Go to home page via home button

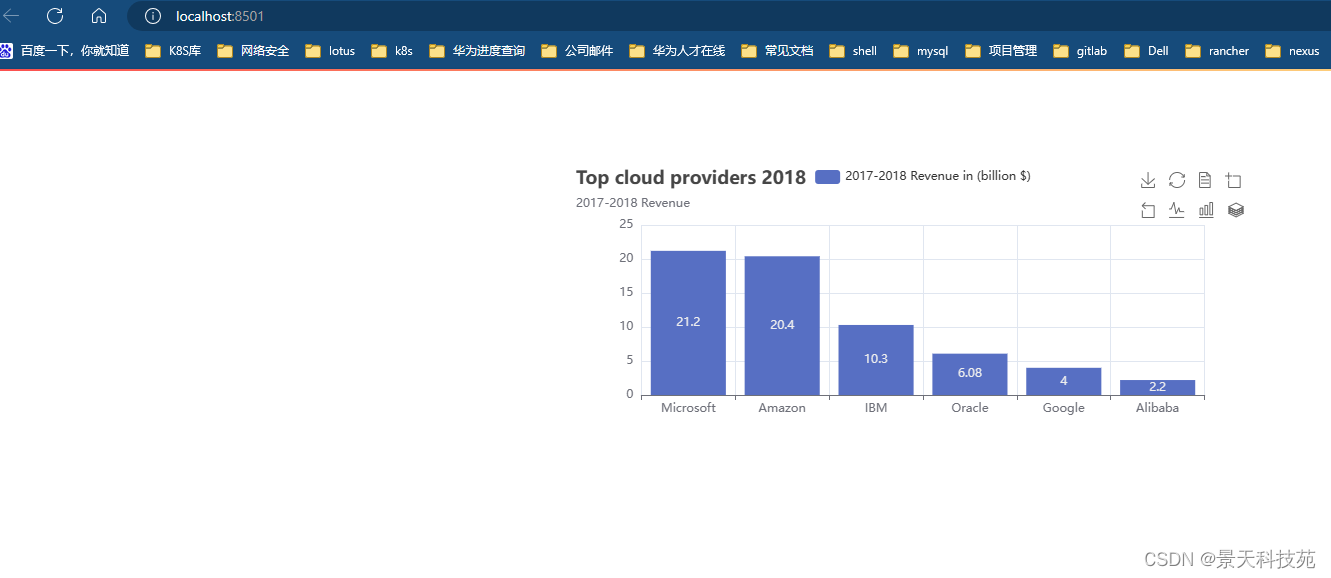pos(98,16)
